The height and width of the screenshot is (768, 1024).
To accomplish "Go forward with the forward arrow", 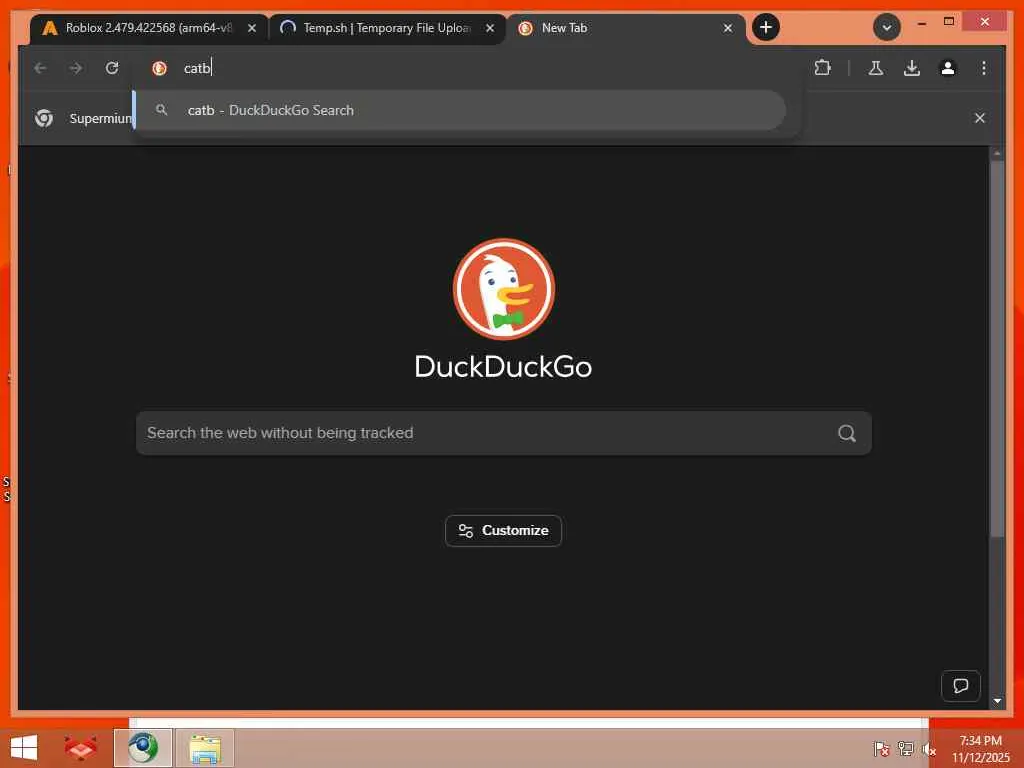I will (x=76, y=68).
